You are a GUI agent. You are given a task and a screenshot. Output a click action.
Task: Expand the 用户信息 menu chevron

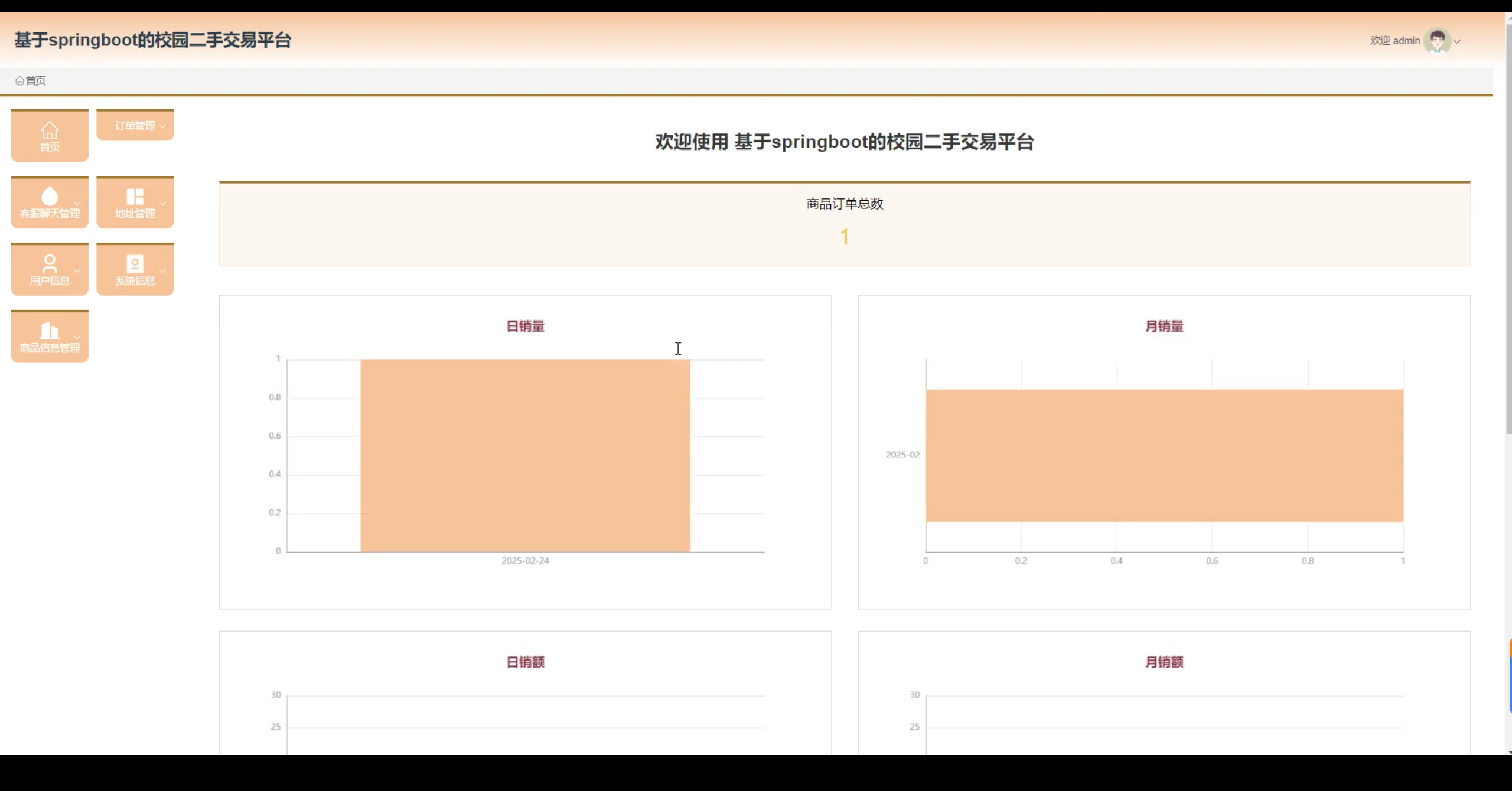tap(77, 271)
